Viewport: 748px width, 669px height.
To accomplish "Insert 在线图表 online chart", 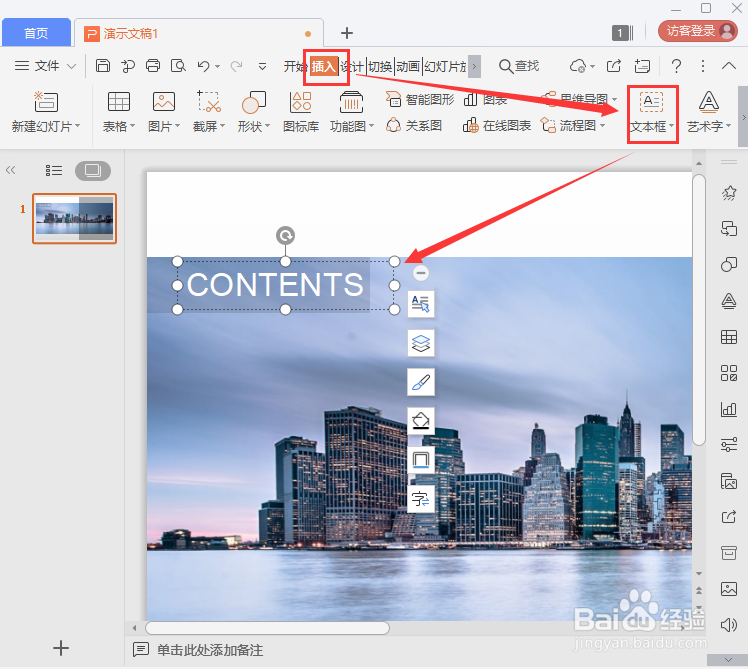I will 497,125.
